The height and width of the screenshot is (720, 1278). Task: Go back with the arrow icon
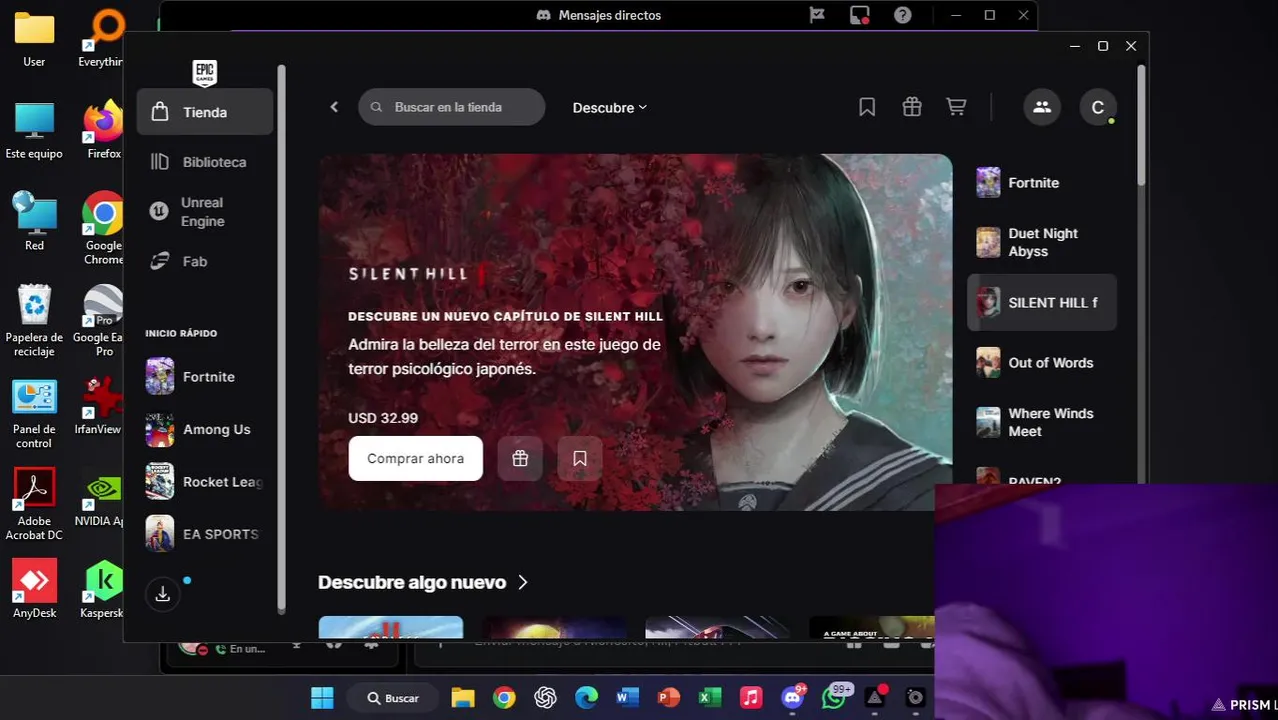click(x=335, y=107)
